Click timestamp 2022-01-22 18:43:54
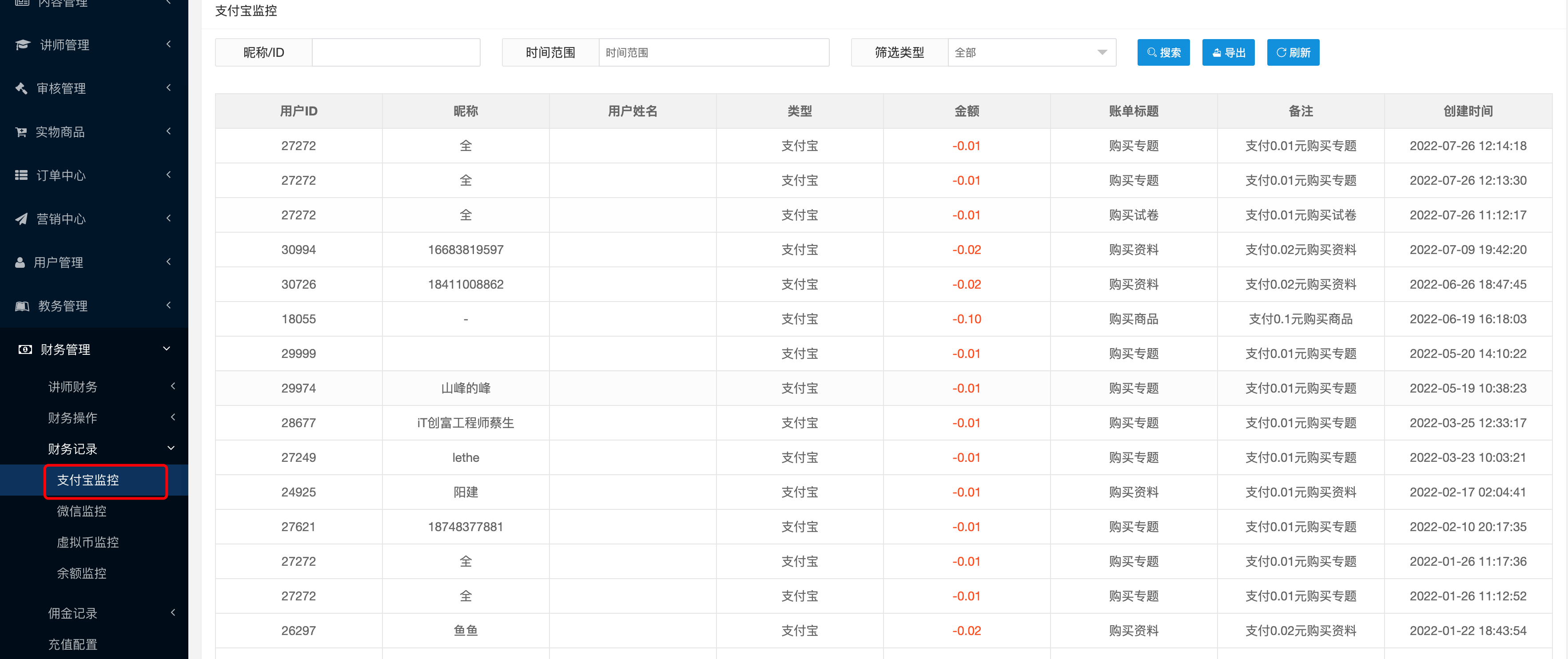 click(1468, 631)
